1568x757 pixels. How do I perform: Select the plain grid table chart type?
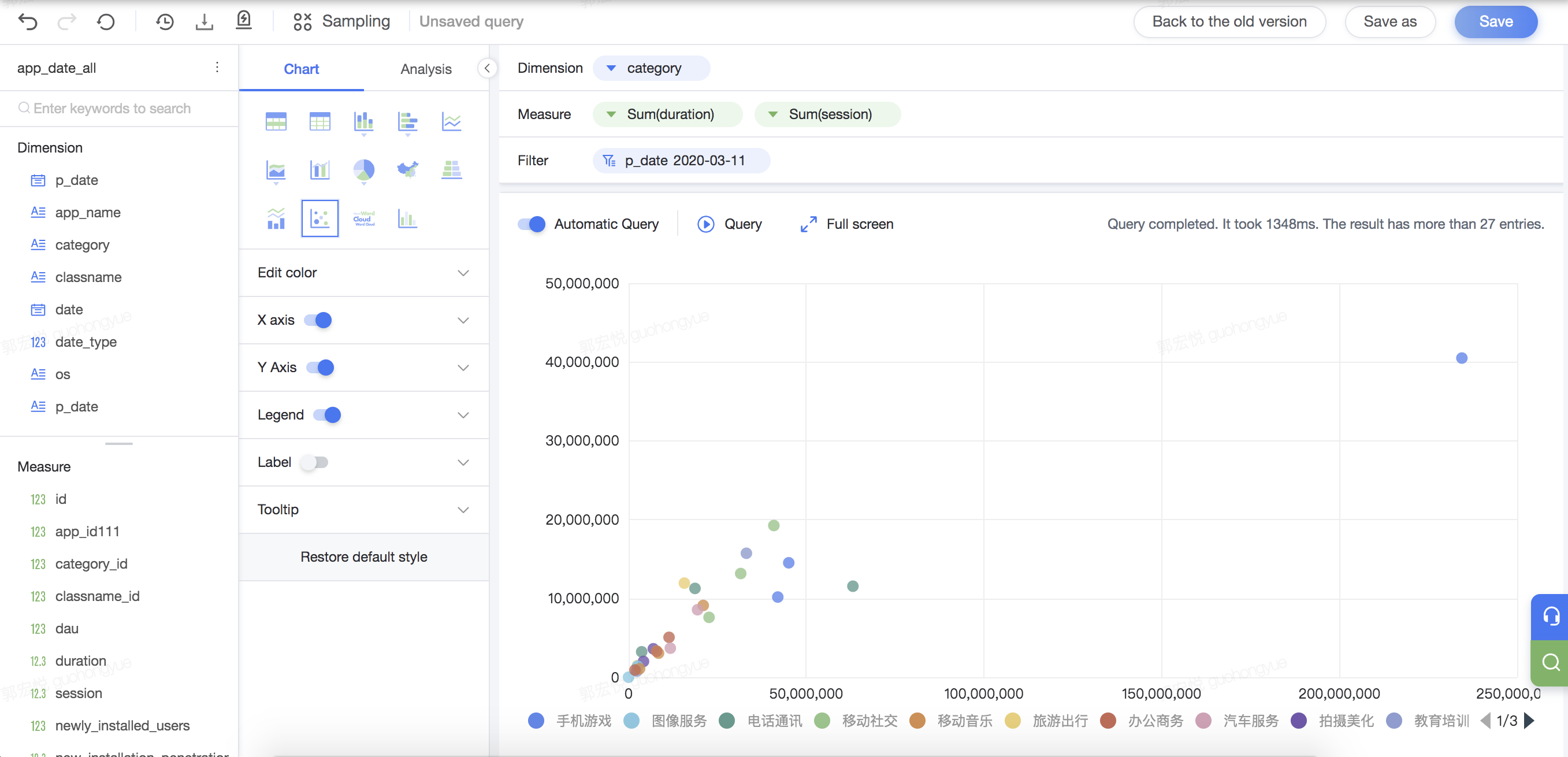pos(320,122)
